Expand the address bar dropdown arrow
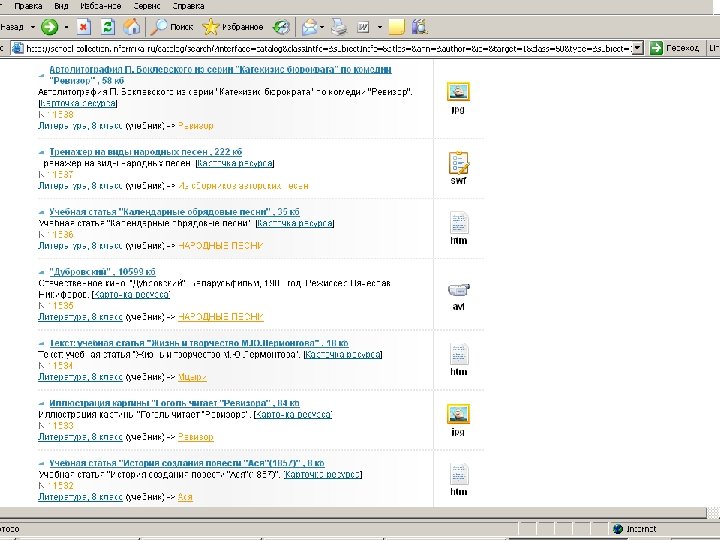 637,48
